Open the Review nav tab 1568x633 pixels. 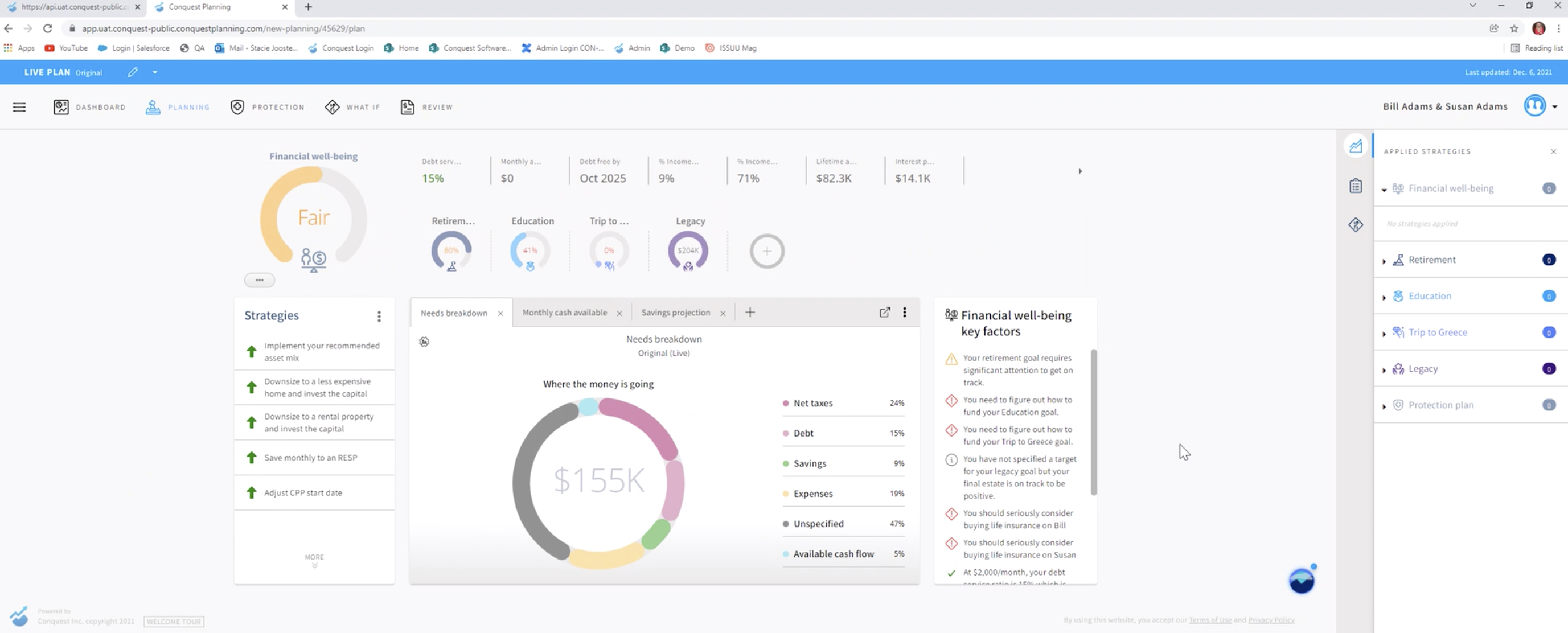(x=426, y=107)
